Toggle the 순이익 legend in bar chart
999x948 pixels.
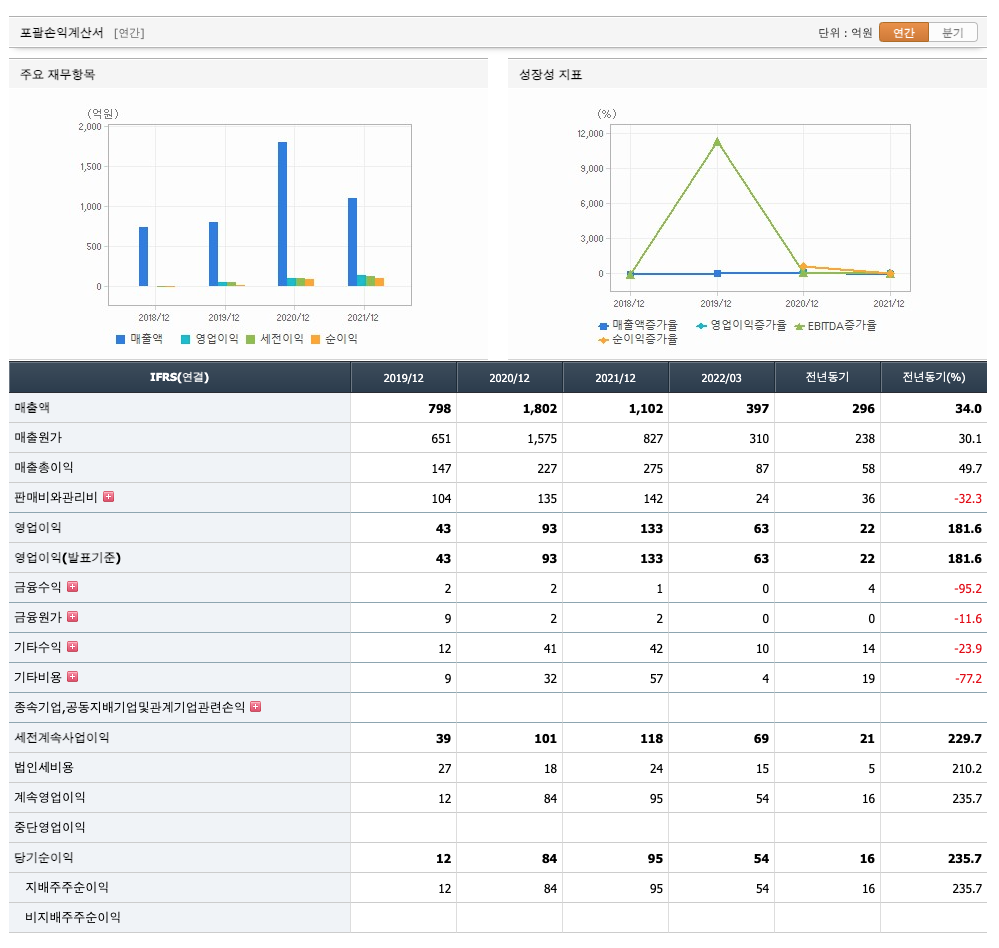(x=334, y=339)
